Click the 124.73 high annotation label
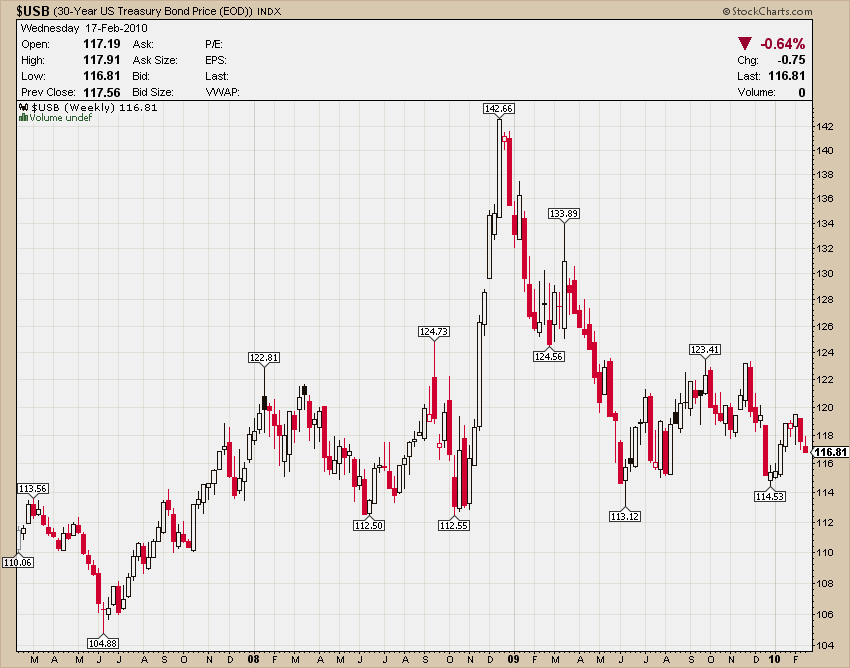 point(434,331)
